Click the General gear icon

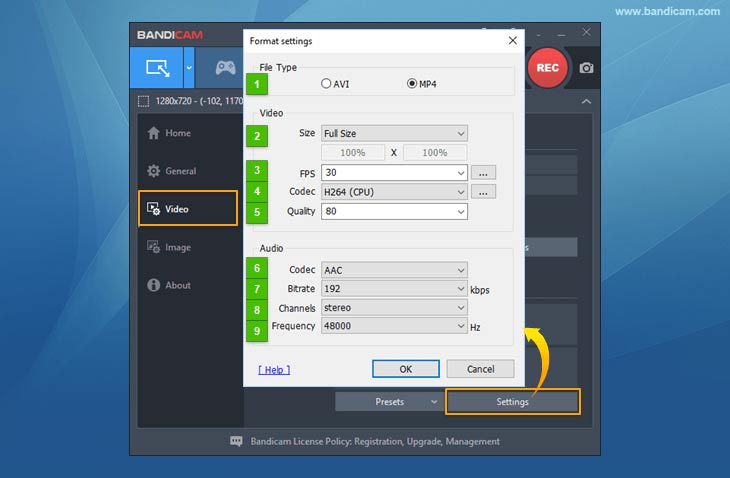coord(154,171)
